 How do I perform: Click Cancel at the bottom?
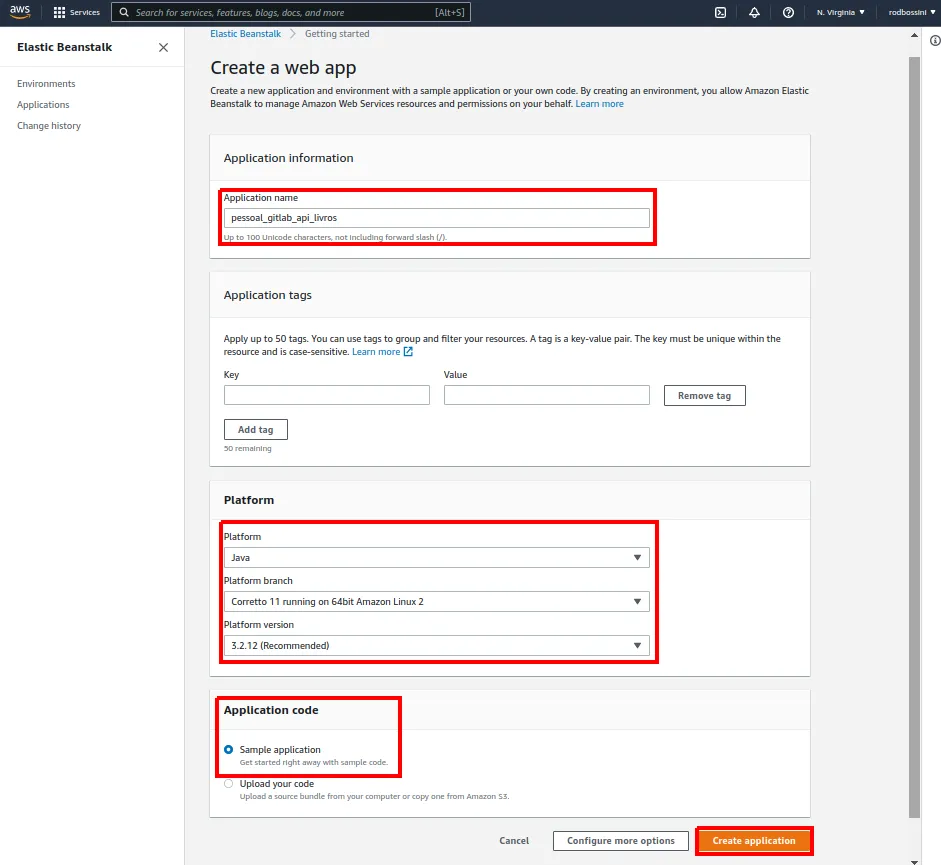pos(514,840)
